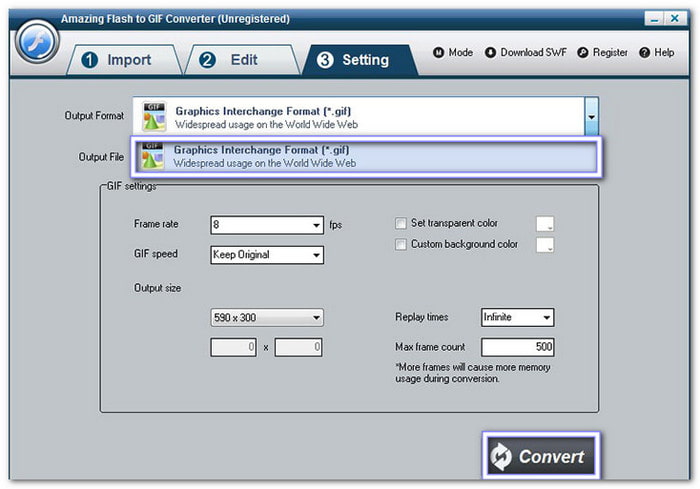Click the Replay times label
700x489 pixels.
(x=422, y=317)
